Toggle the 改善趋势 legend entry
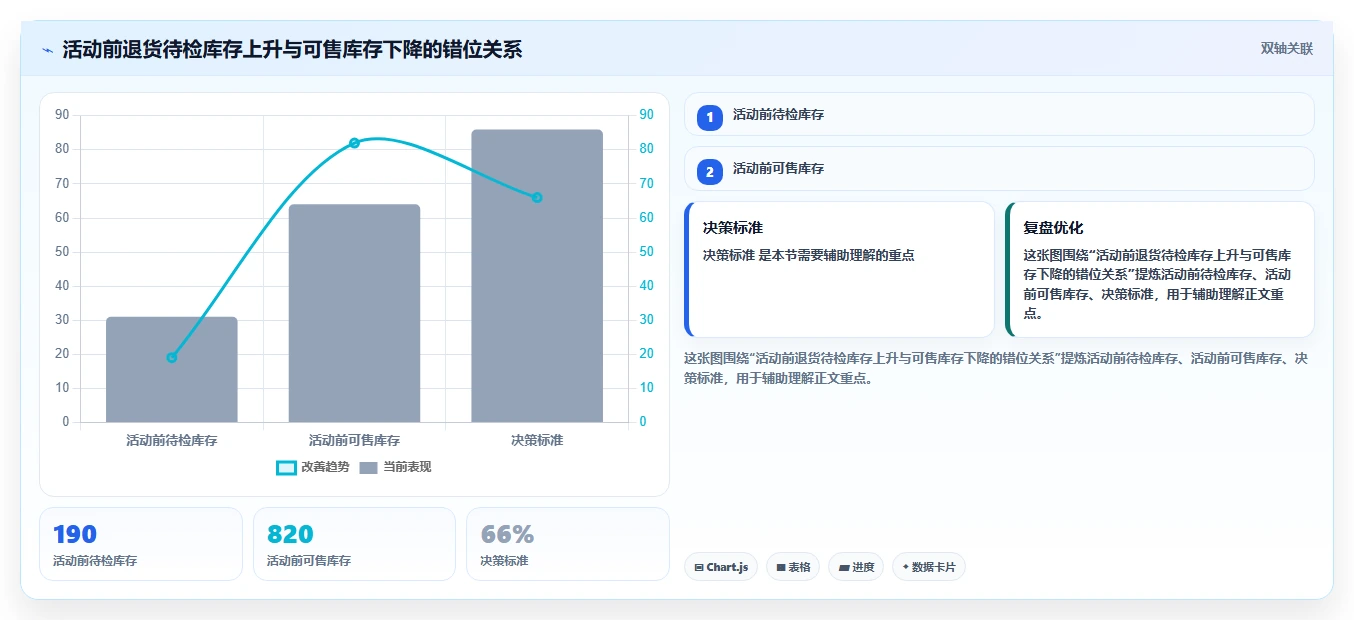 [313, 467]
